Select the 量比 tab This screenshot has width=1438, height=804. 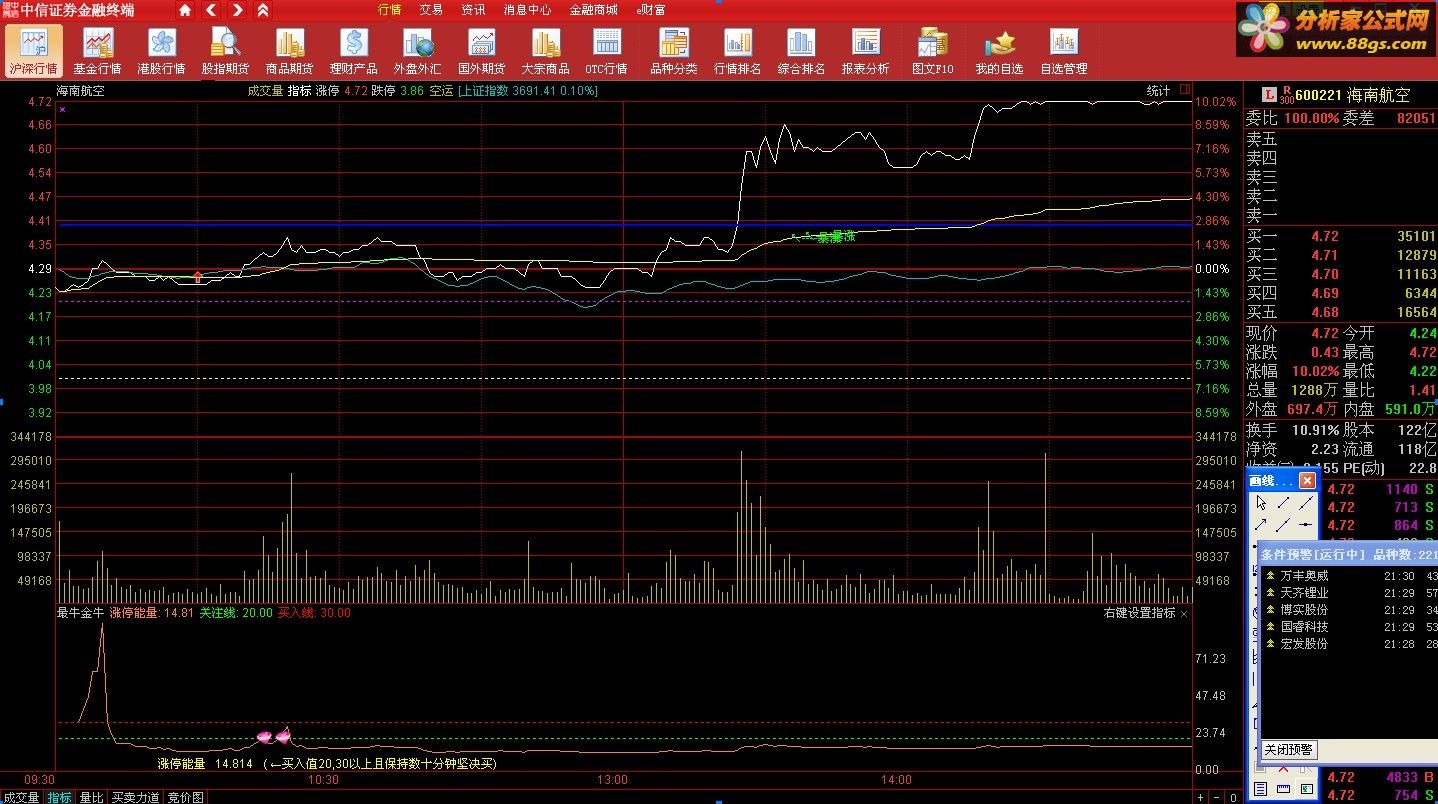pyautogui.click(x=91, y=797)
